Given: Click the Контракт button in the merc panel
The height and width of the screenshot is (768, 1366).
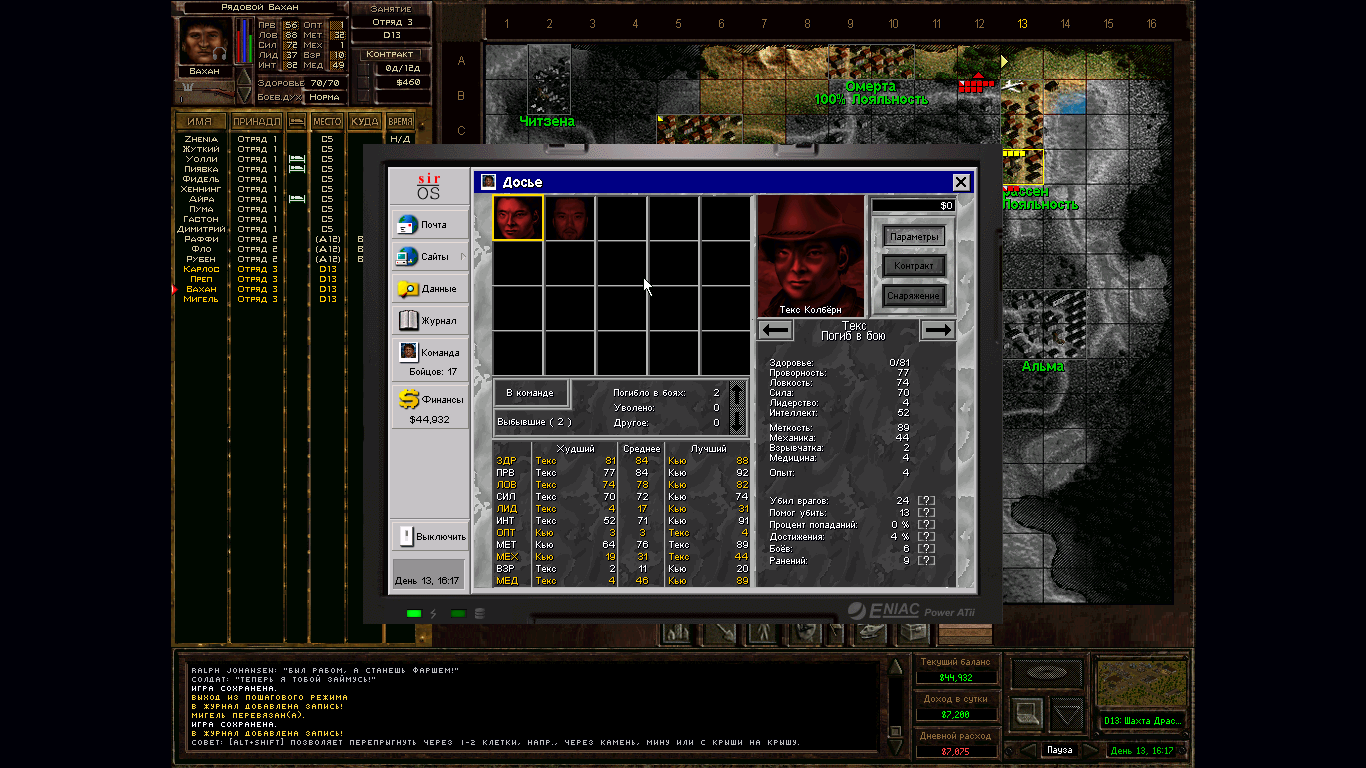Looking at the screenshot, I should coord(392,54).
